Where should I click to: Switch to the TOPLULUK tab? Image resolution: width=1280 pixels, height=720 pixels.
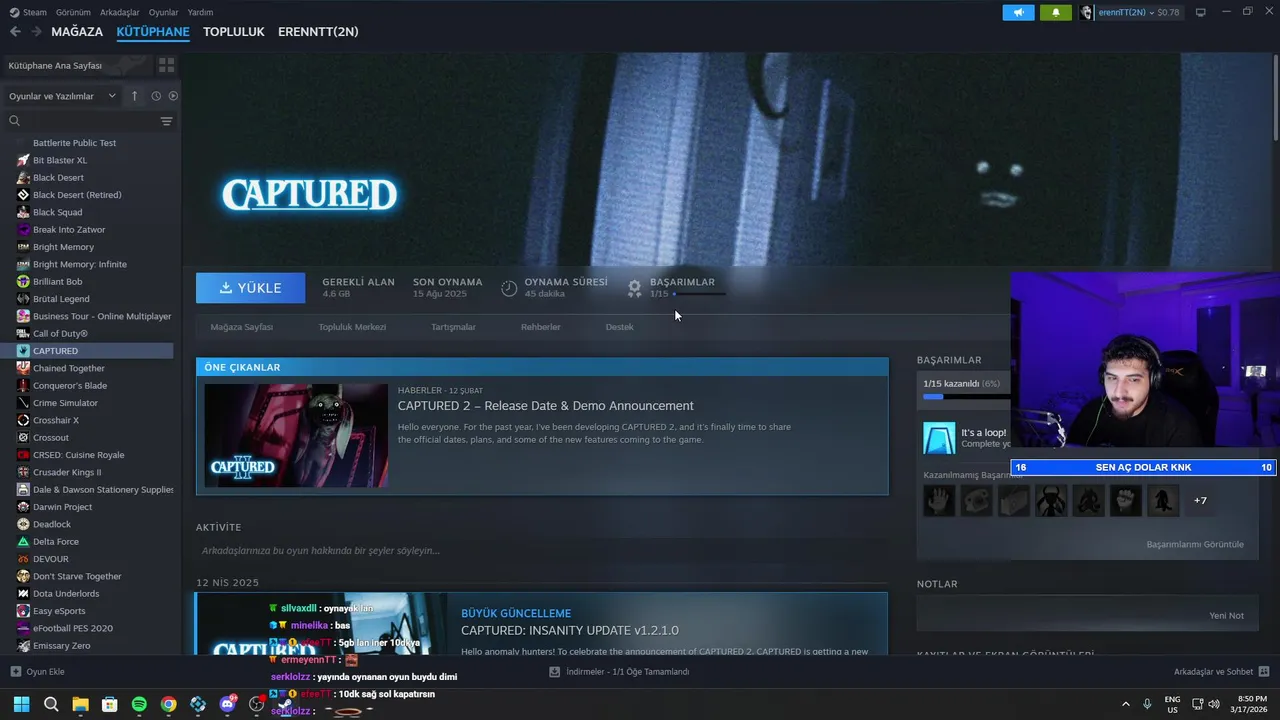pos(233,32)
